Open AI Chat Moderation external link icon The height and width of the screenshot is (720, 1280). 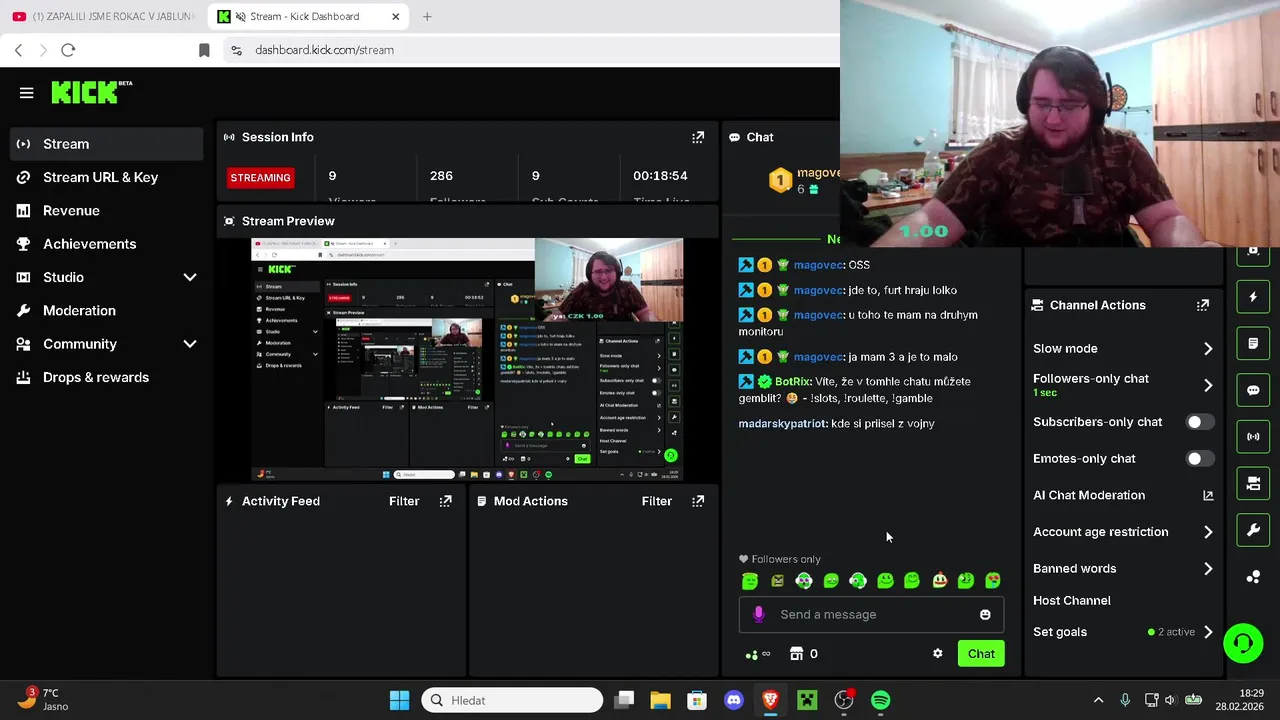click(x=1208, y=495)
